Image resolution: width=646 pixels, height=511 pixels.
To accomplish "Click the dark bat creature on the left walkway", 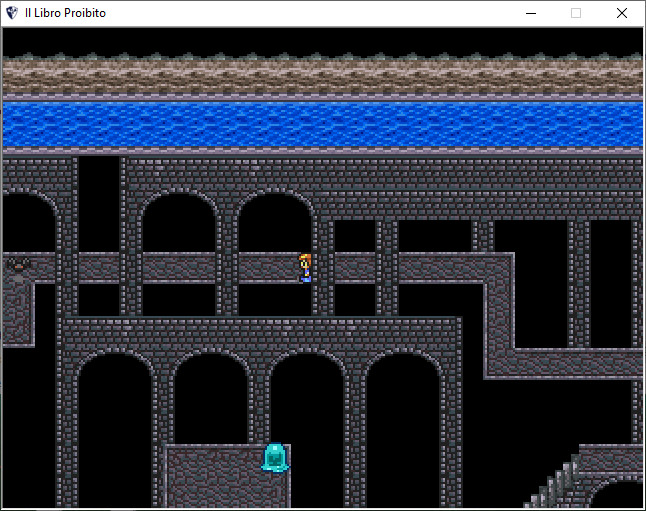I will [19, 265].
